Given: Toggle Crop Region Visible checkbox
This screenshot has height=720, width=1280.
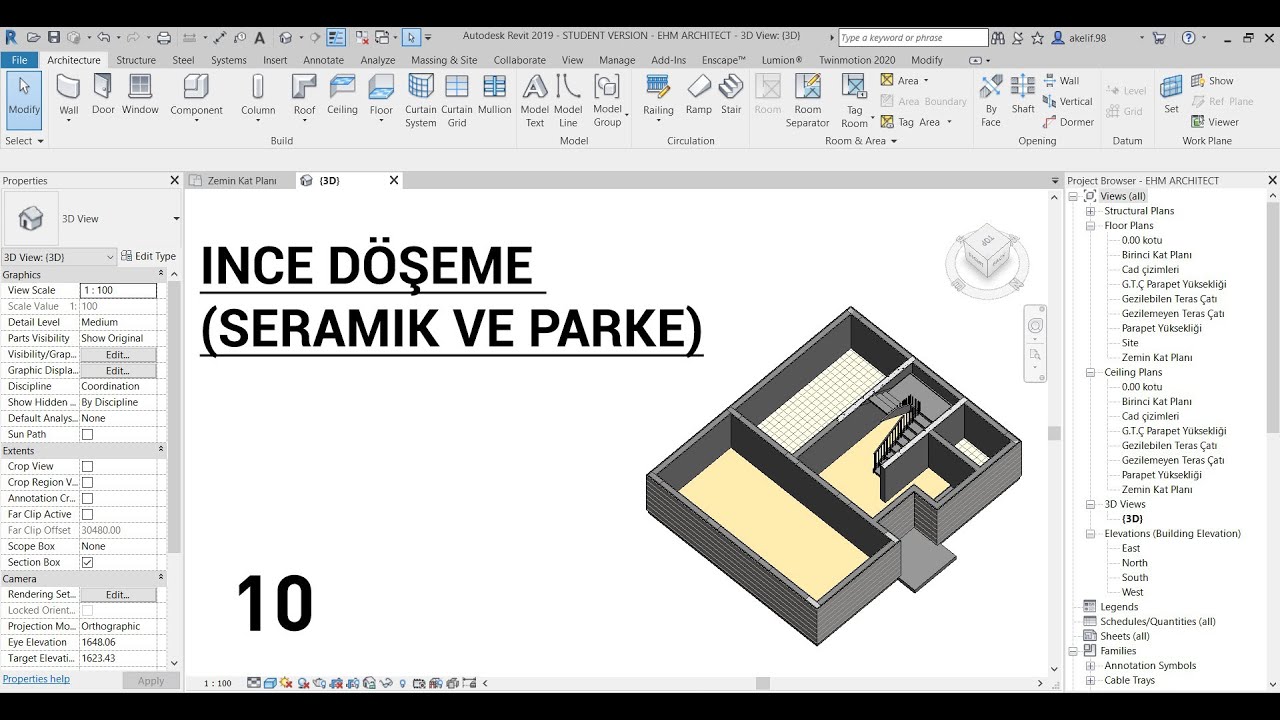Looking at the screenshot, I should click(x=87, y=482).
